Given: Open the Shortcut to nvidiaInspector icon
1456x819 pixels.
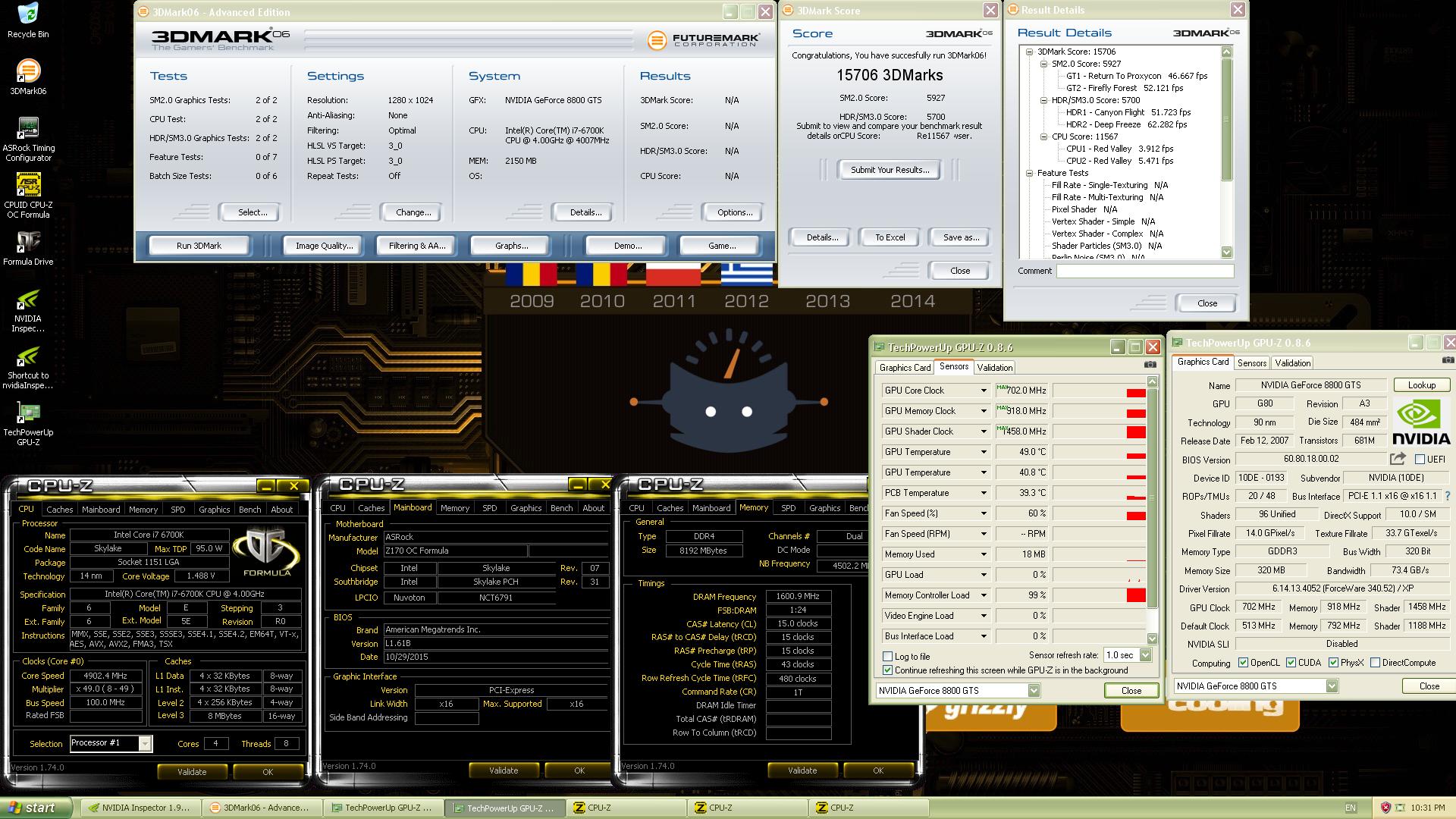Looking at the screenshot, I should pos(28,368).
